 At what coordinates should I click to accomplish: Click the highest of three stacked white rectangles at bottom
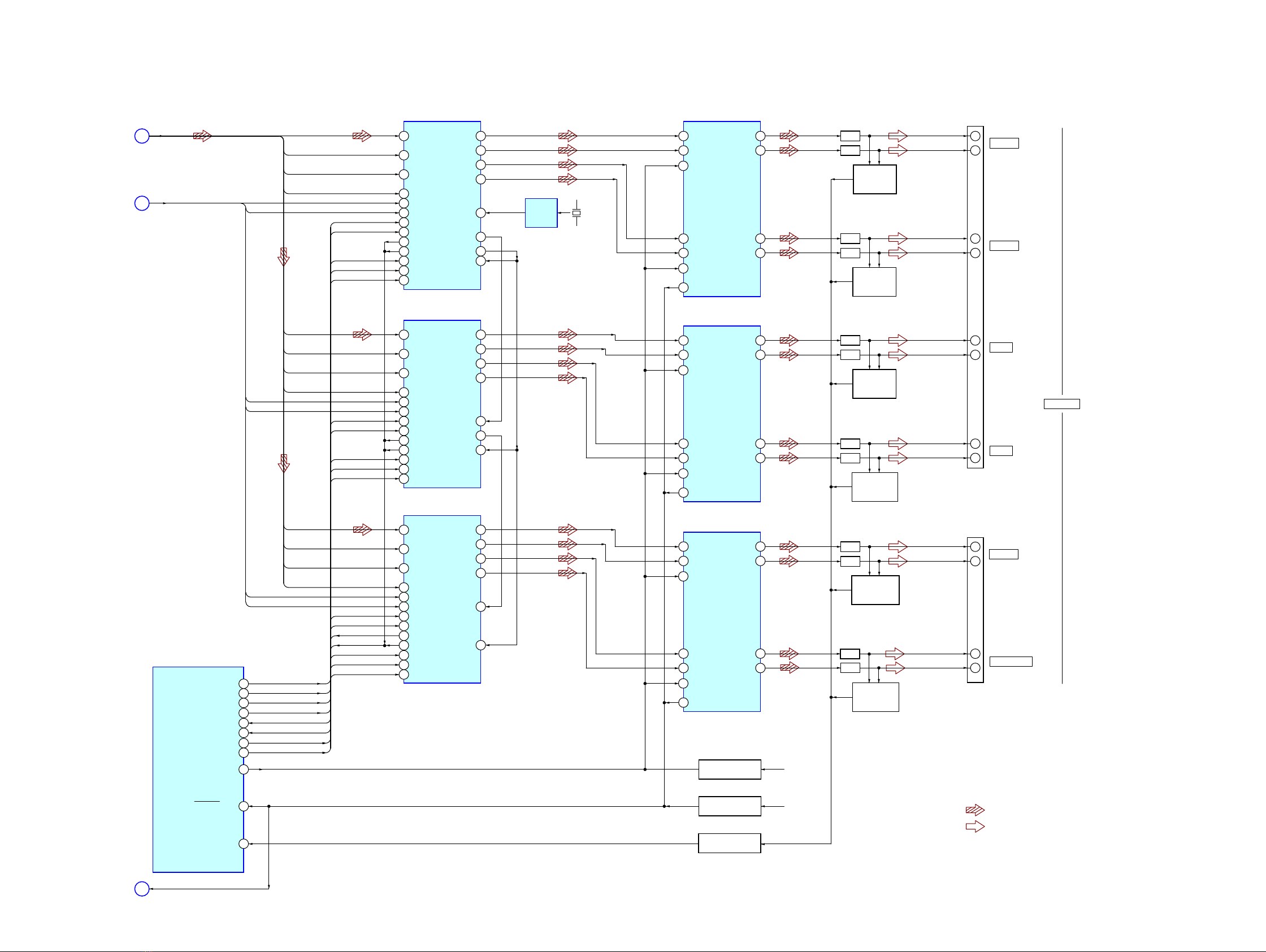point(730,770)
